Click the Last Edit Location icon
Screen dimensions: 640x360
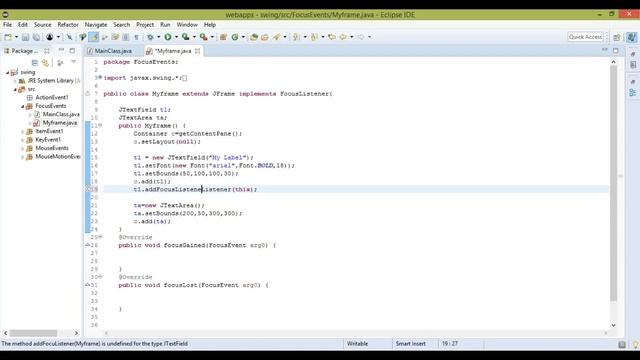(332, 37)
